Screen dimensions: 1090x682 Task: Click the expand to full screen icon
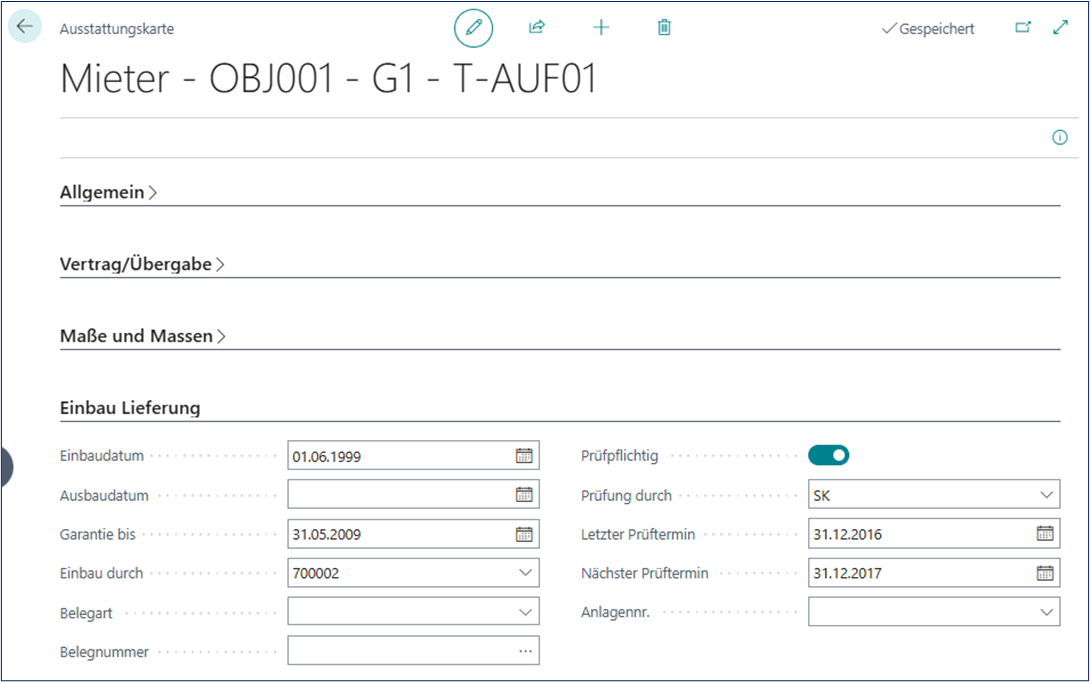click(x=1061, y=28)
